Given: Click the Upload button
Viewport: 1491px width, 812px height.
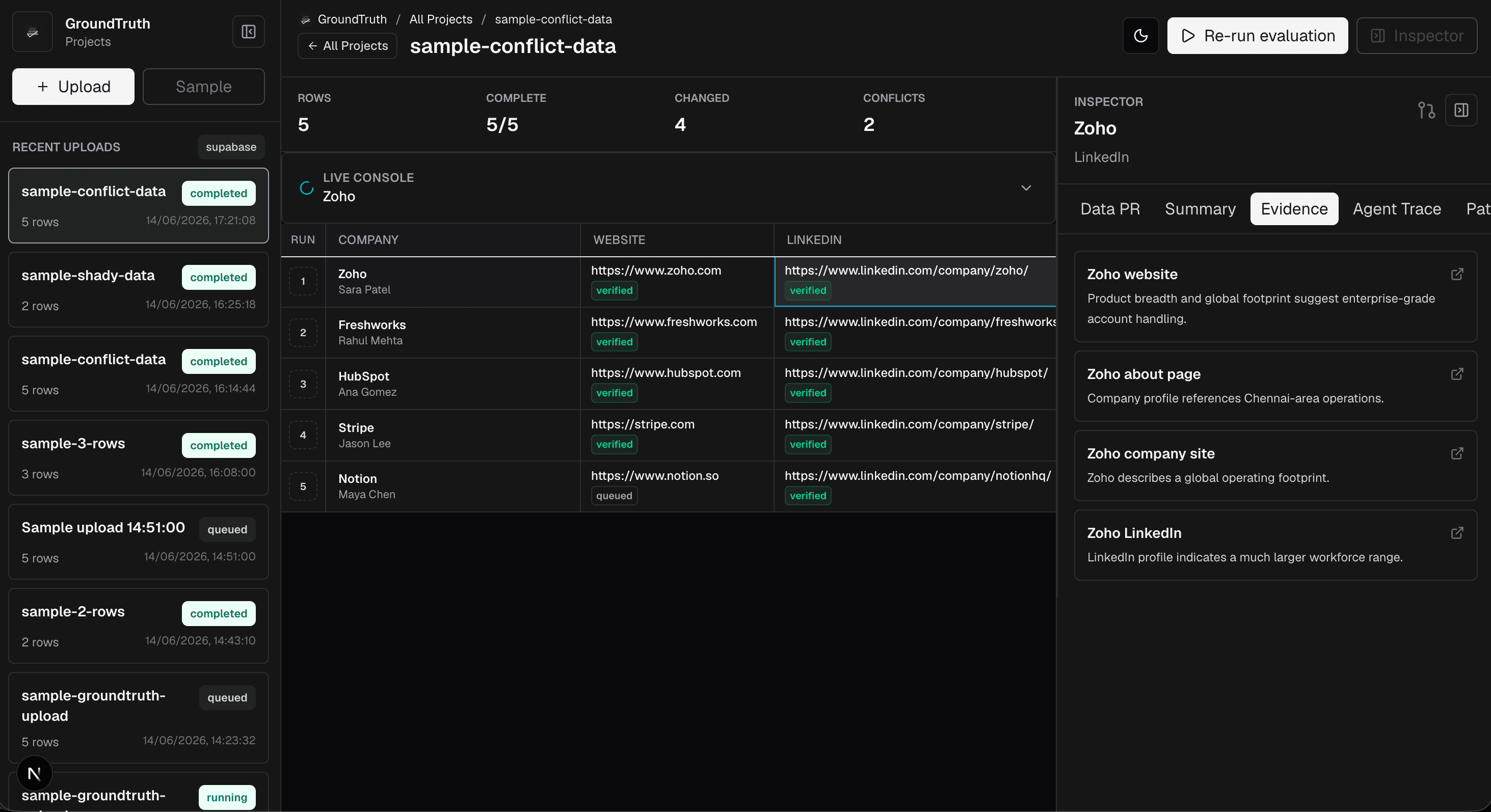Looking at the screenshot, I should (x=73, y=87).
